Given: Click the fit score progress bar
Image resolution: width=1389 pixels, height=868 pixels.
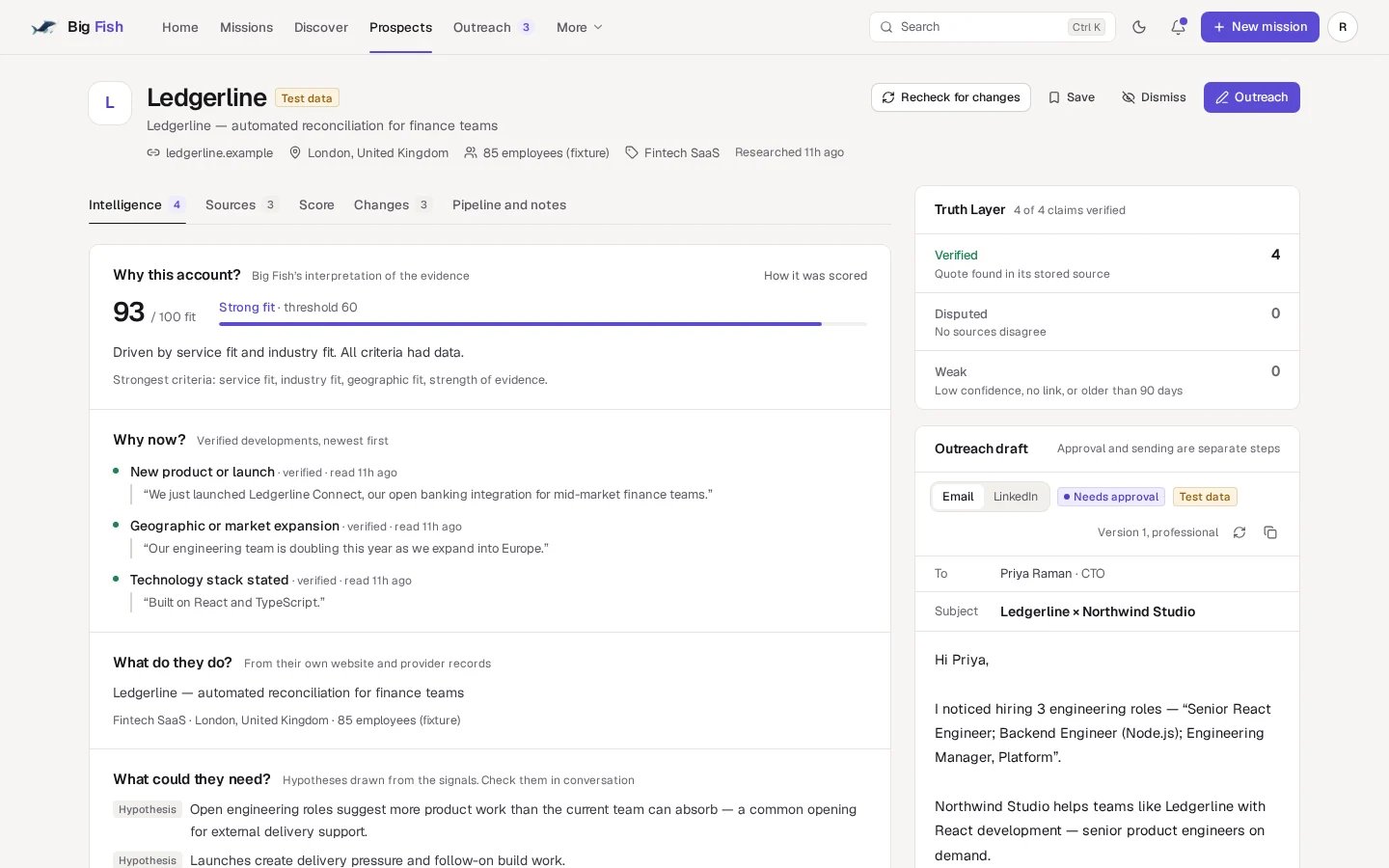Looking at the screenshot, I should coord(543,324).
